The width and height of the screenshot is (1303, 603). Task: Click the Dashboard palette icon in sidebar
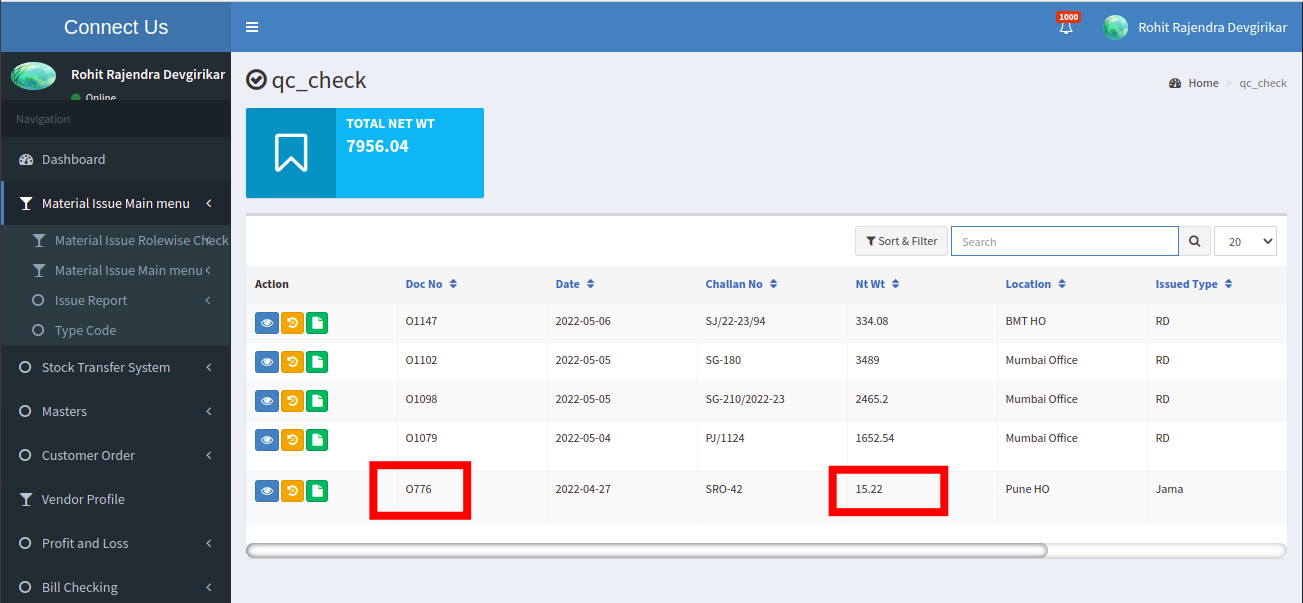(x=26, y=159)
